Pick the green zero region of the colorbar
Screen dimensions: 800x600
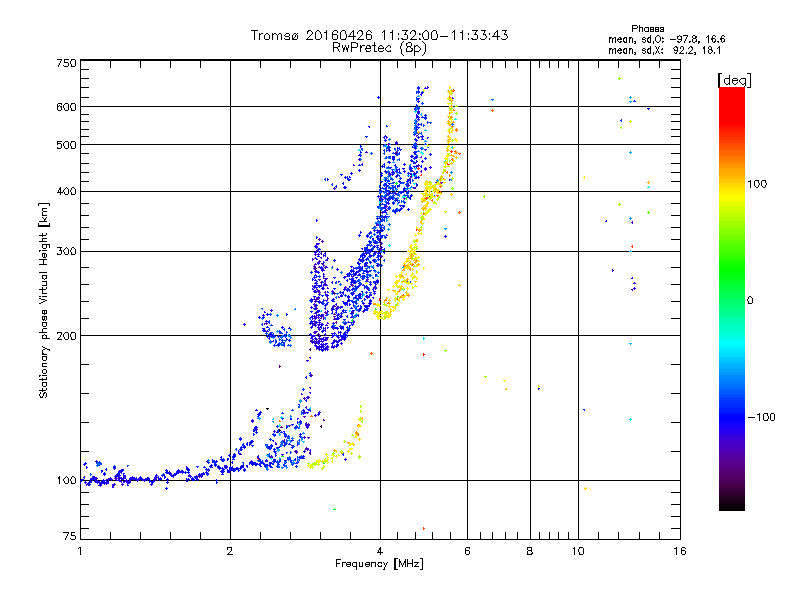pyautogui.click(x=732, y=300)
